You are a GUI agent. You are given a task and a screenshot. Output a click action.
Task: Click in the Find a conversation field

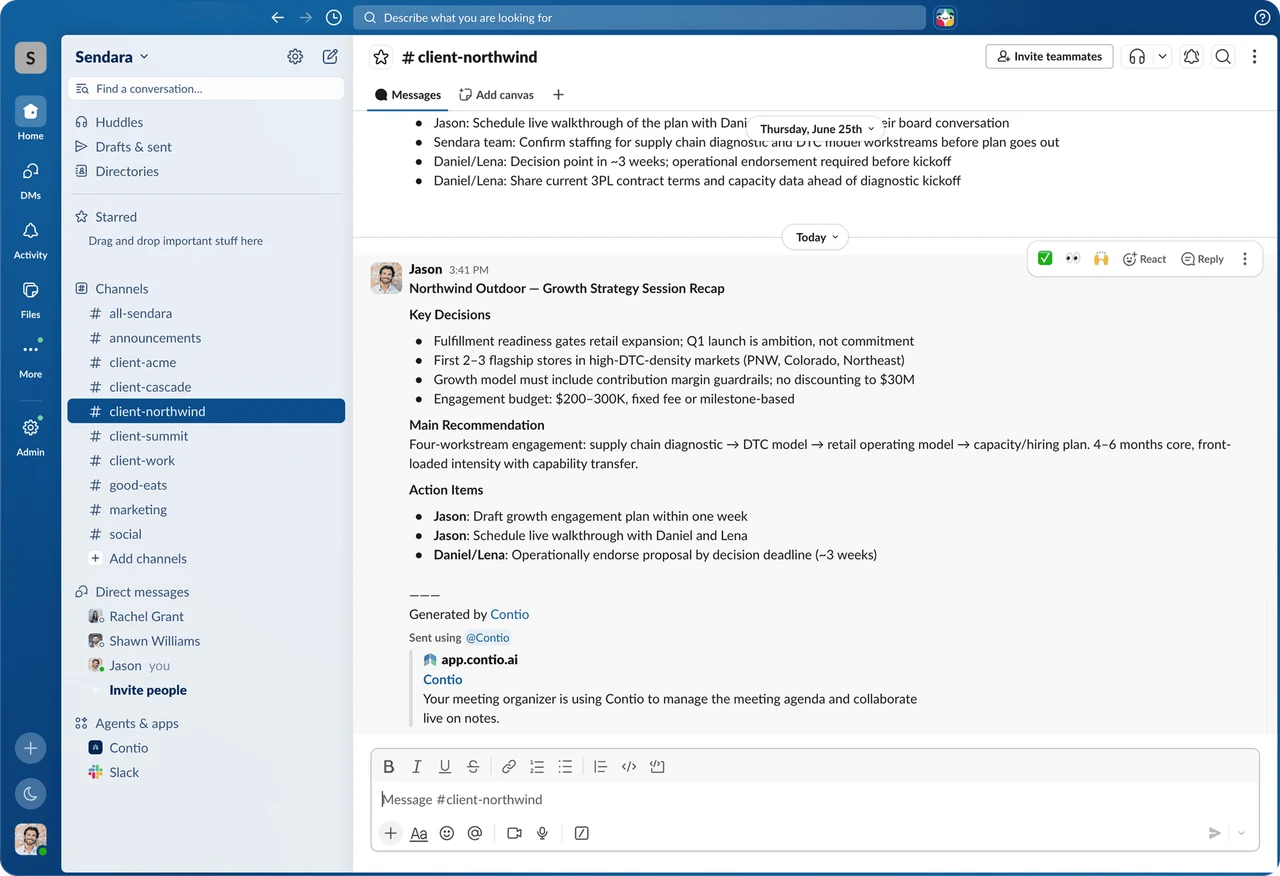tap(206, 89)
